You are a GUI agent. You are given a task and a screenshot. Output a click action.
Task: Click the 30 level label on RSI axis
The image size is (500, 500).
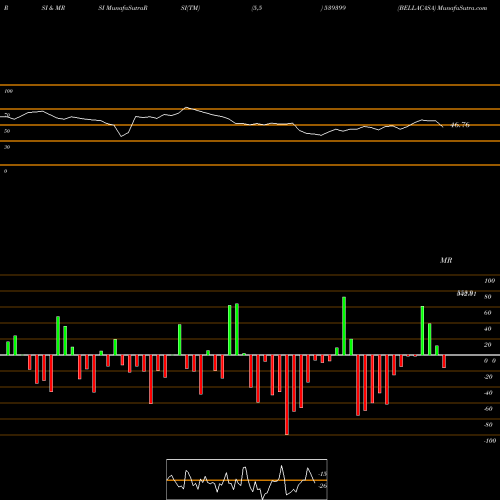(x=7, y=147)
